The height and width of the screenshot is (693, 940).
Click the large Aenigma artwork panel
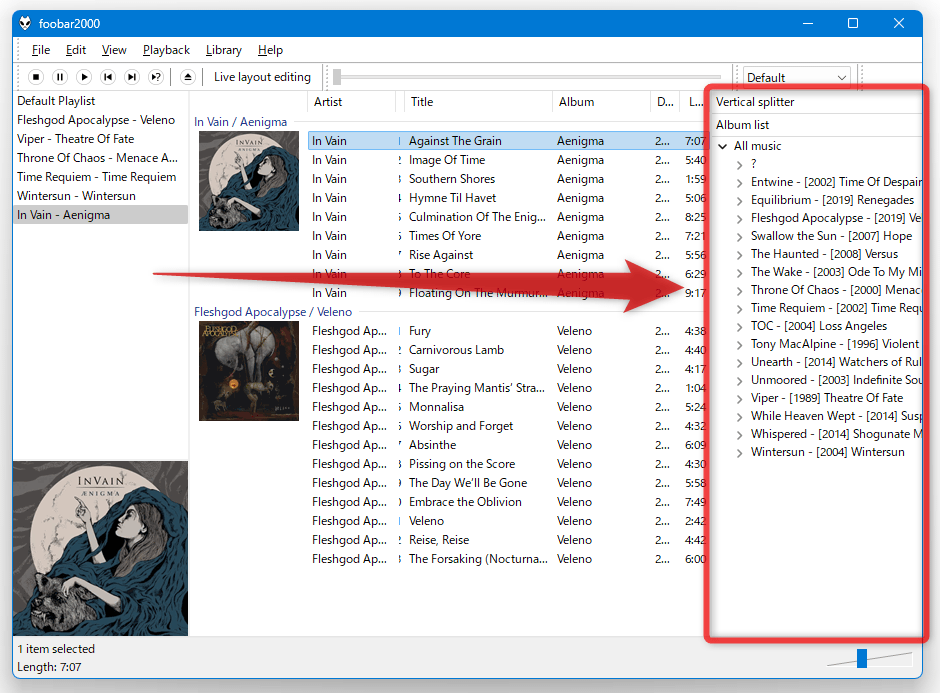[100, 549]
